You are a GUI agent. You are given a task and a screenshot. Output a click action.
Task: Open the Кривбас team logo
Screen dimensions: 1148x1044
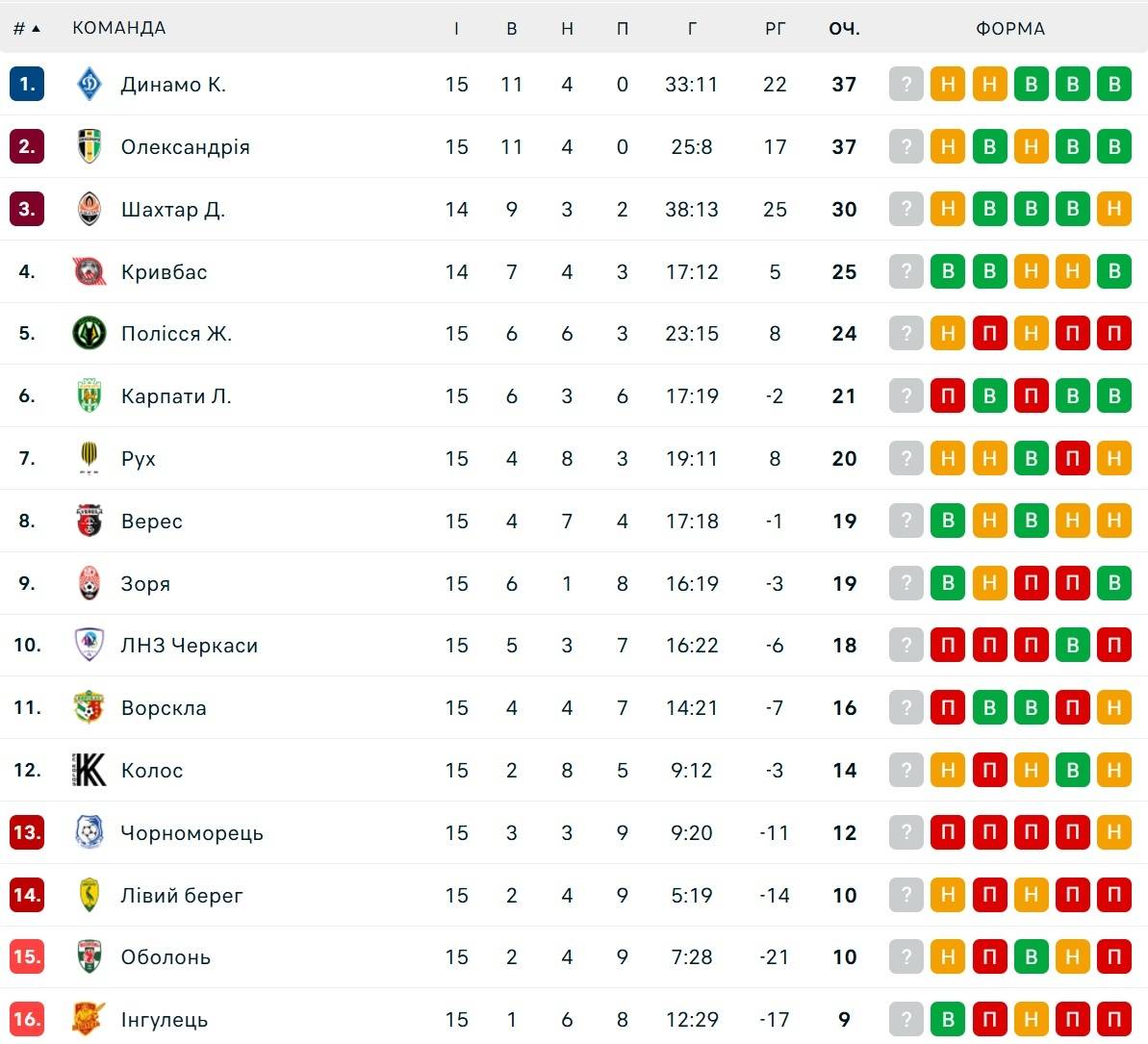89,271
